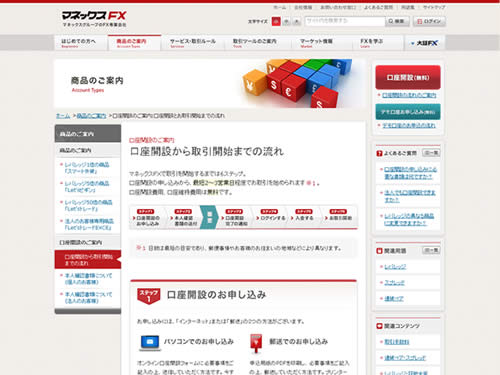Click the 一覧 button in 関連用語 panel
Screen dimensions: 500x375
pos(431,250)
